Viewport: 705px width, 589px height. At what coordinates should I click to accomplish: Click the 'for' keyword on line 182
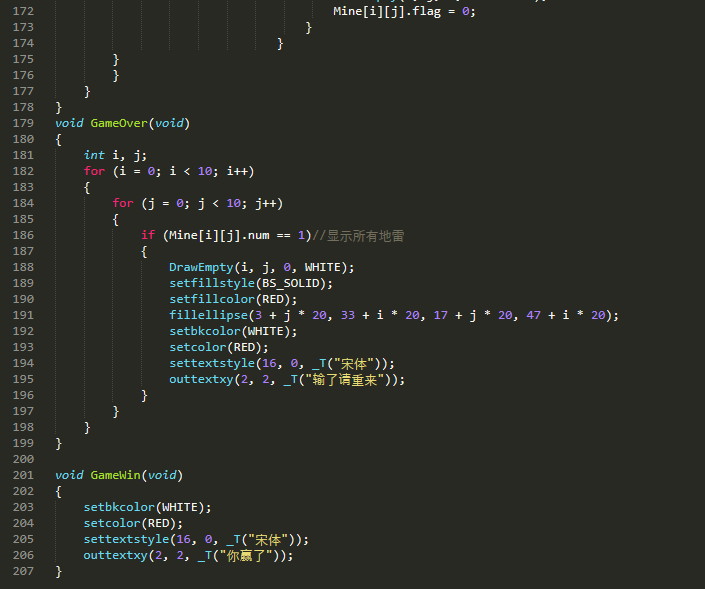click(x=94, y=171)
